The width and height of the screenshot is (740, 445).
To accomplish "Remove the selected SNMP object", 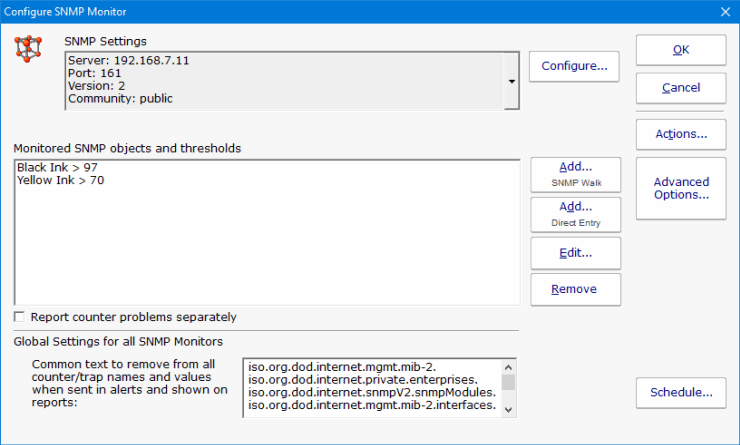I will coord(575,289).
